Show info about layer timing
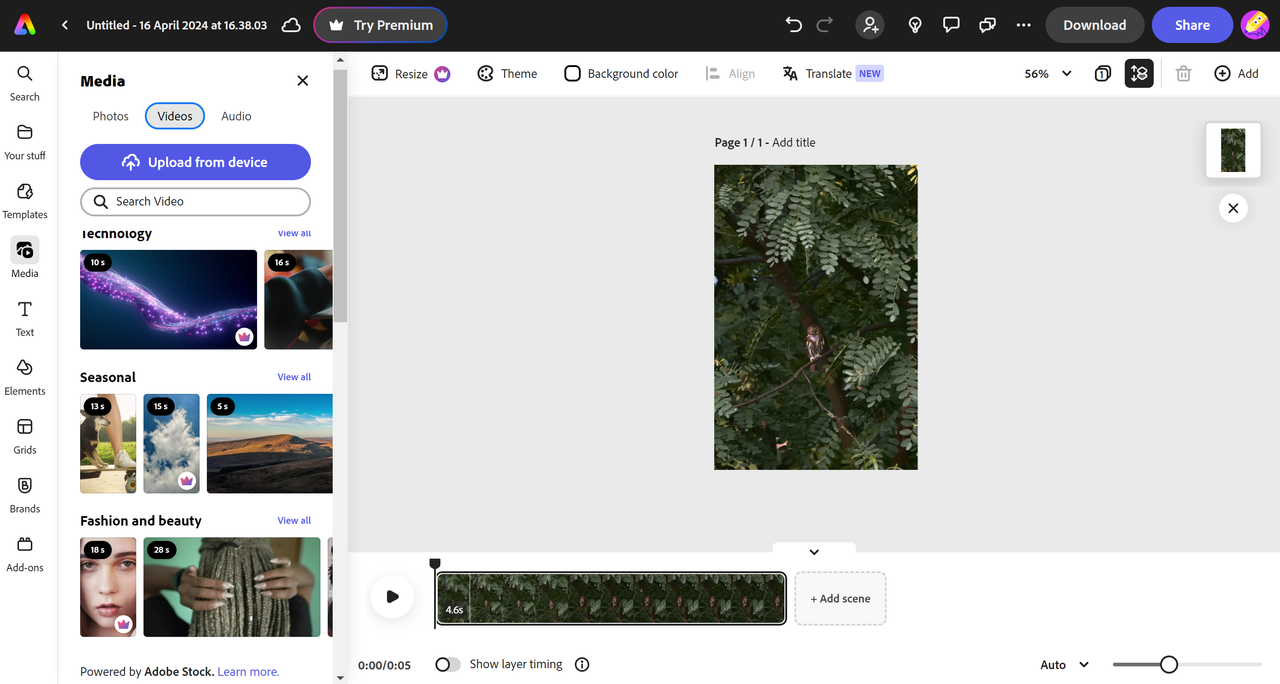This screenshot has height=684, width=1280. (582, 665)
